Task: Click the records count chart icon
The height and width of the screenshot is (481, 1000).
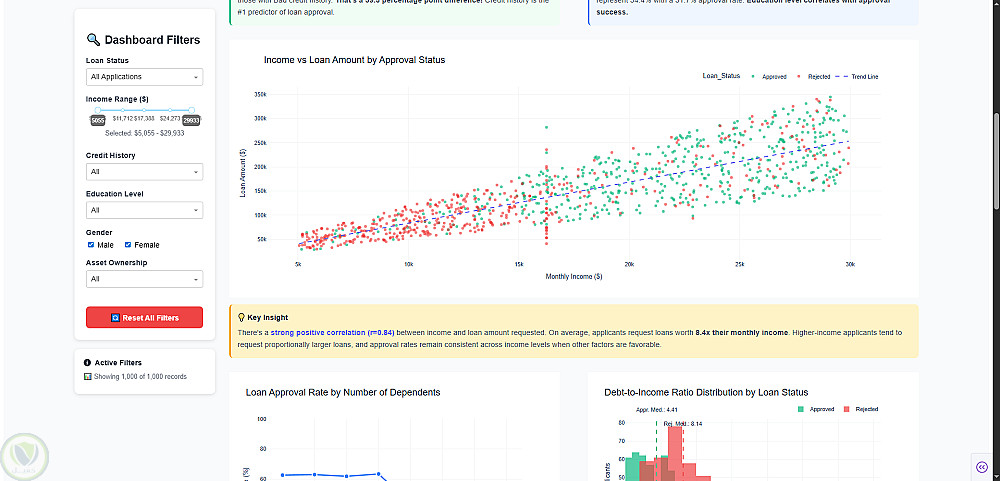Action: pyautogui.click(x=88, y=377)
